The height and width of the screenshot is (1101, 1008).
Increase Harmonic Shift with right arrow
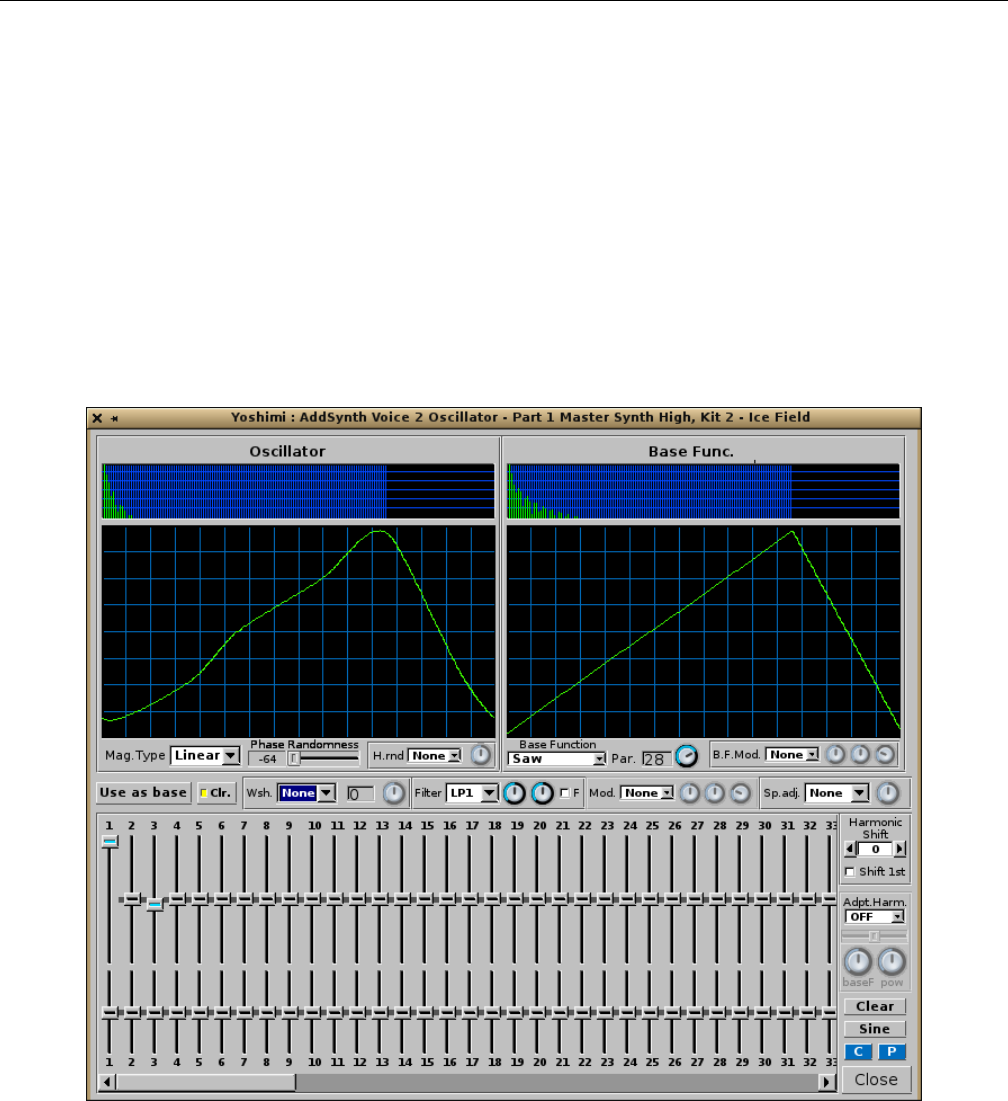pyautogui.click(x=900, y=849)
